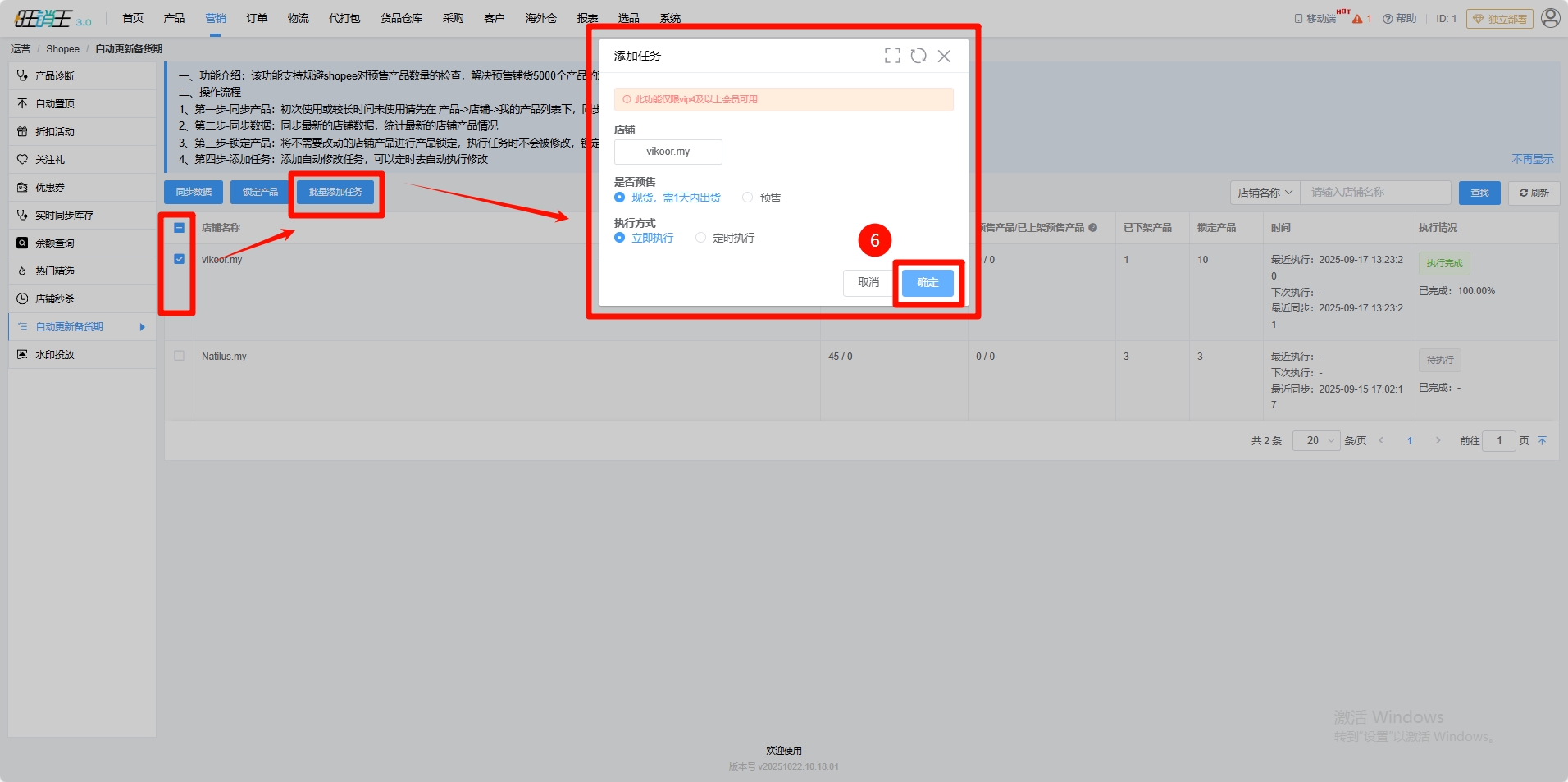Screen dimensions: 1568x782
Task: Open the 20 条/页 page size dropdown
Action: tap(1316, 441)
